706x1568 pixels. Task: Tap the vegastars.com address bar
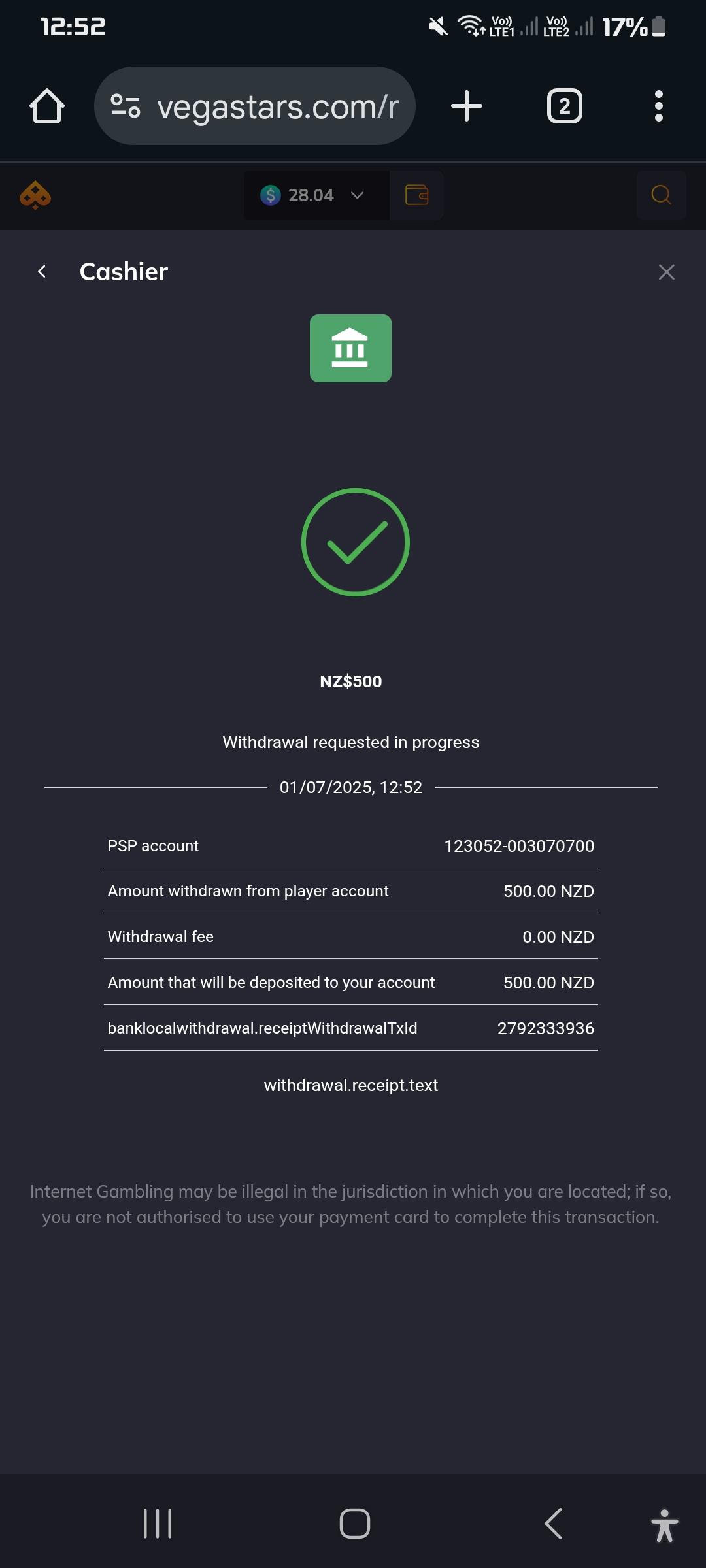point(278,106)
